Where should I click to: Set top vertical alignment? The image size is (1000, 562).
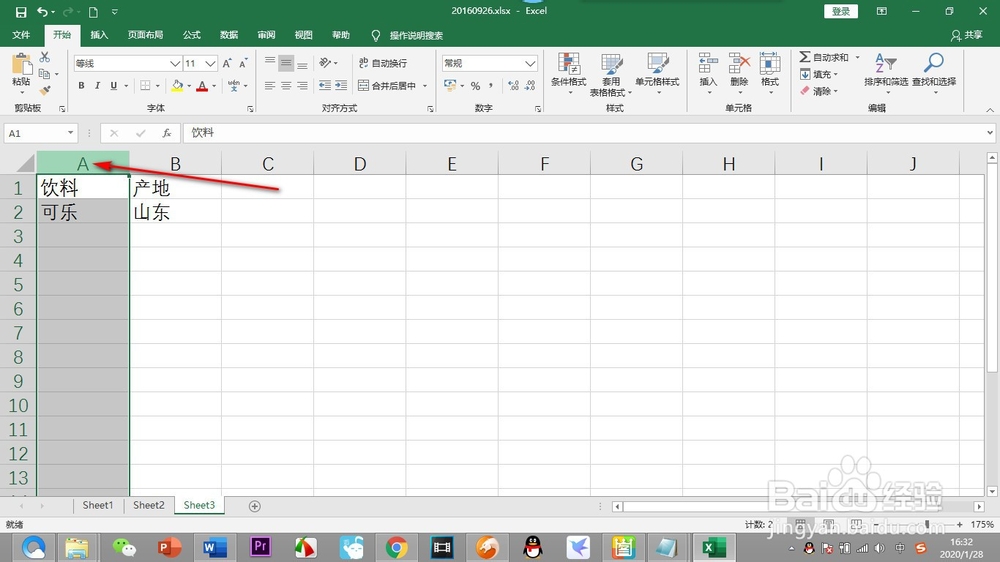pyautogui.click(x=270, y=63)
